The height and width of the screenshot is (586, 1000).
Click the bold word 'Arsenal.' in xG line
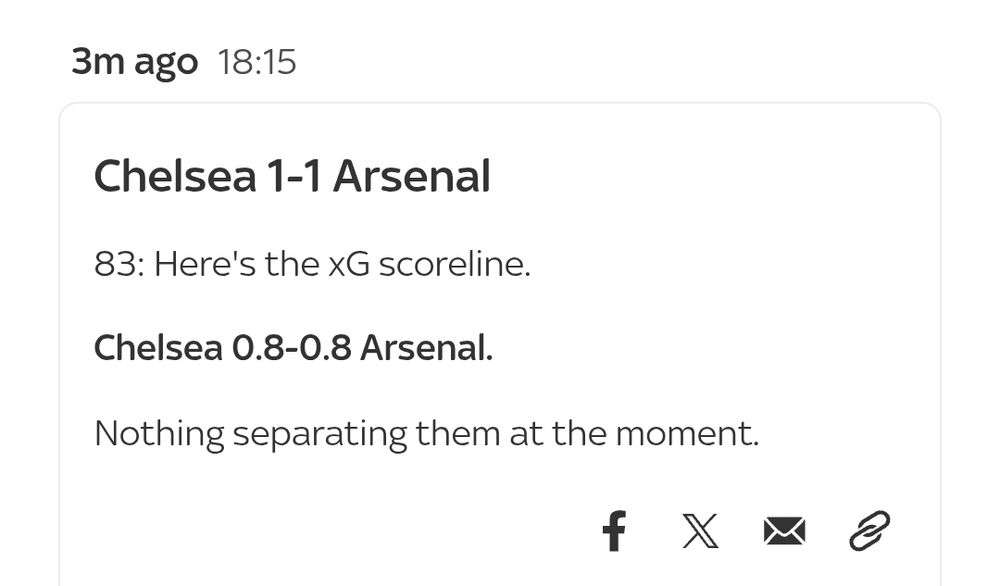coord(426,349)
